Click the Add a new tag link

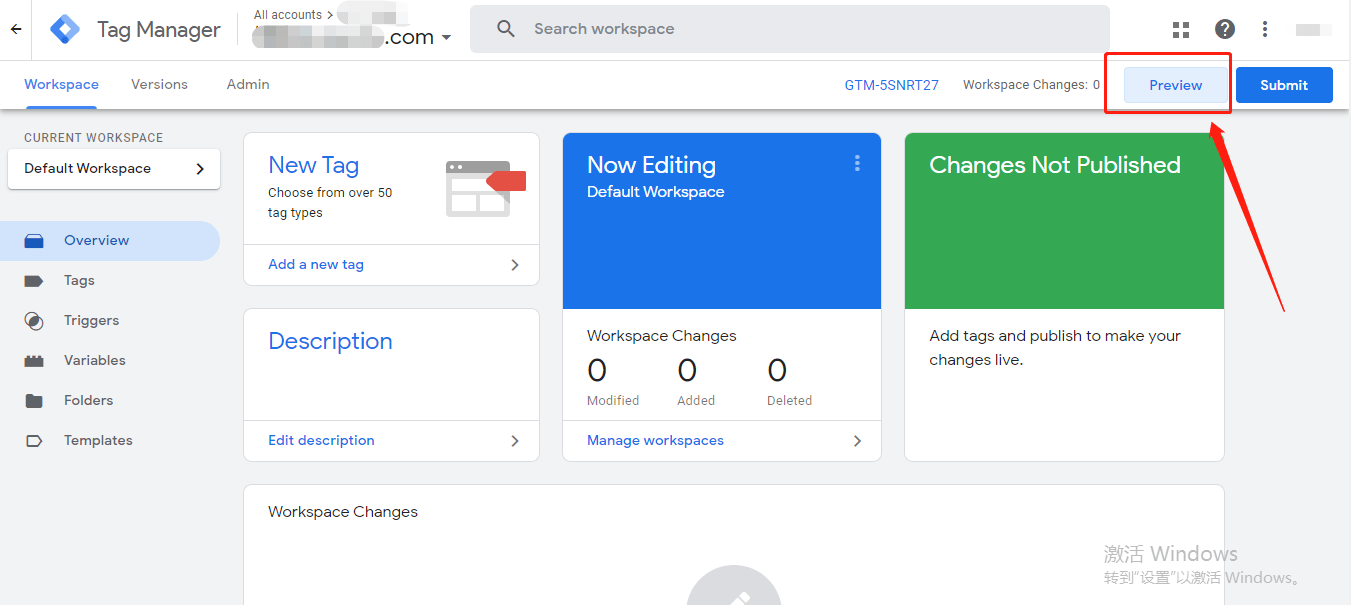pyautogui.click(x=316, y=265)
